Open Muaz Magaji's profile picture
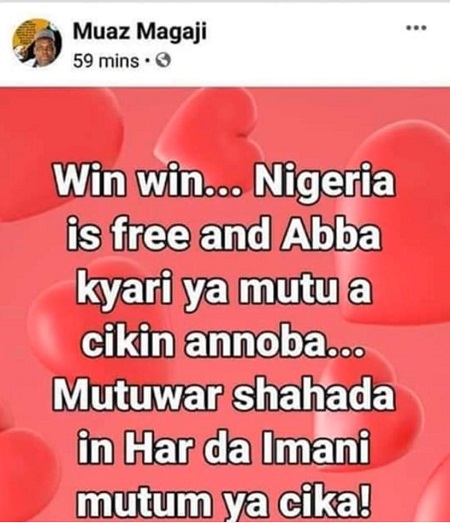The width and height of the screenshot is (450, 523). [x=37, y=43]
